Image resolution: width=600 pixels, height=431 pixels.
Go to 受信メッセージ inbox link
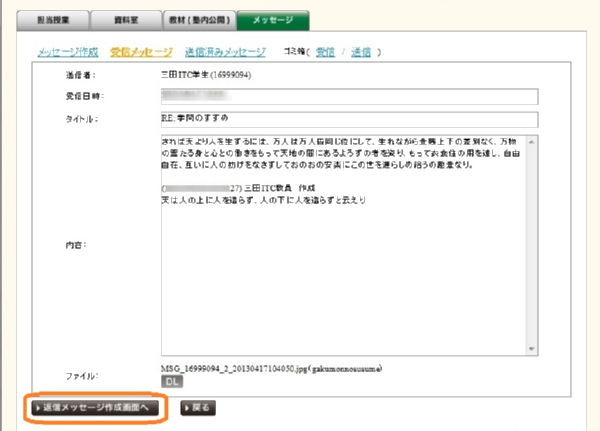point(141,51)
